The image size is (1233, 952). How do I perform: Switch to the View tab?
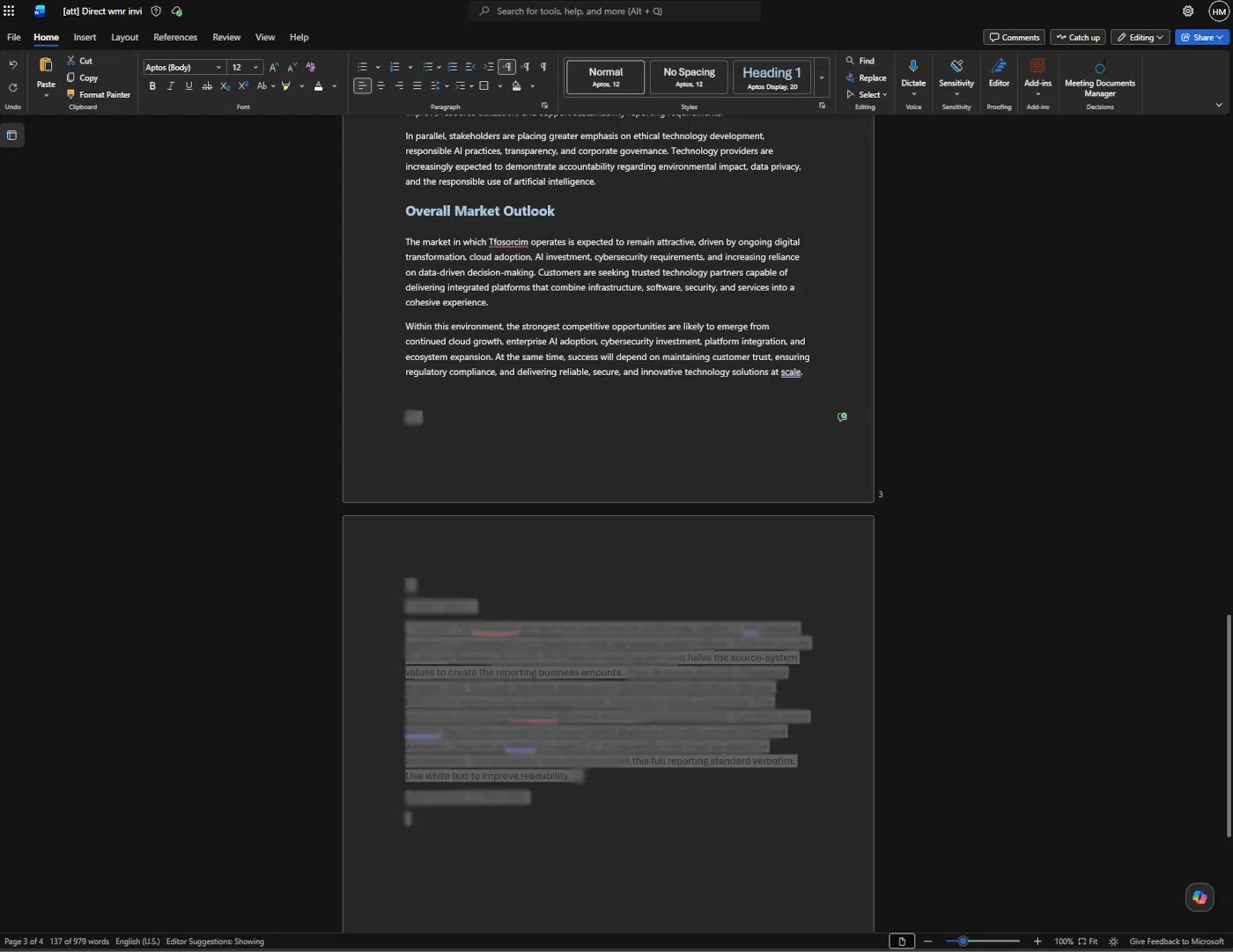(265, 37)
